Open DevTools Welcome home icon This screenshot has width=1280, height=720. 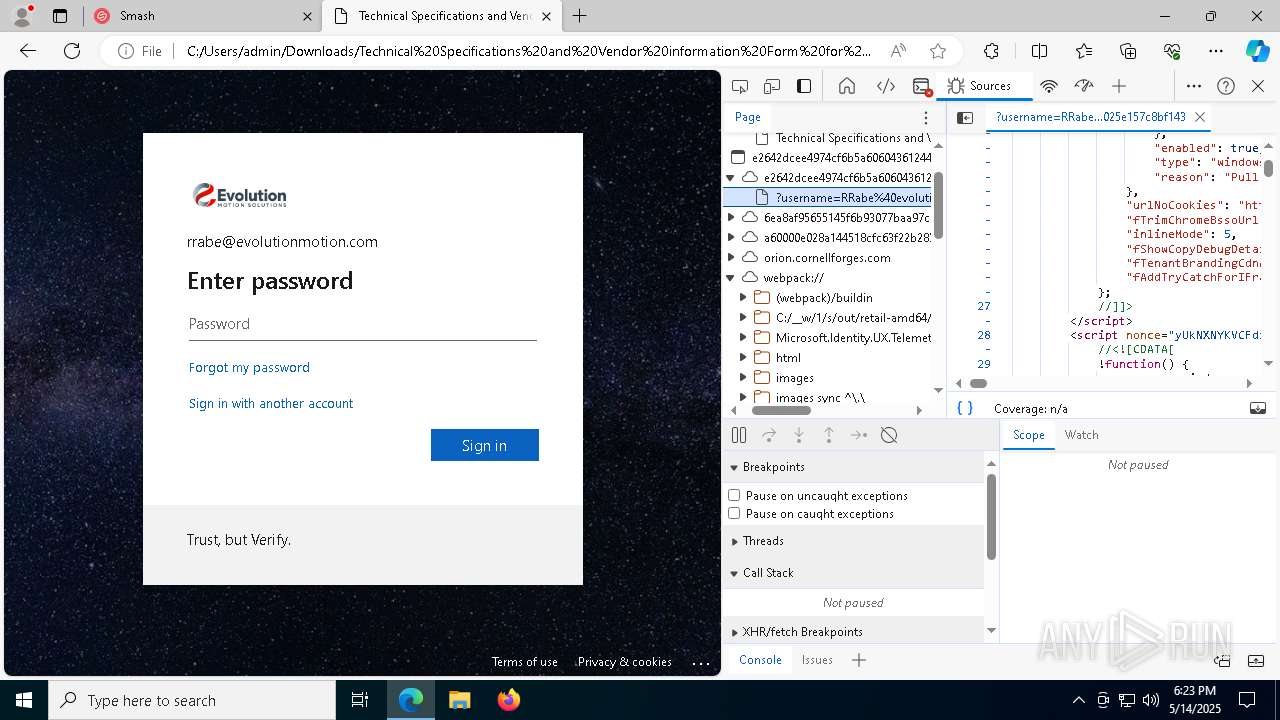click(x=847, y=86)
